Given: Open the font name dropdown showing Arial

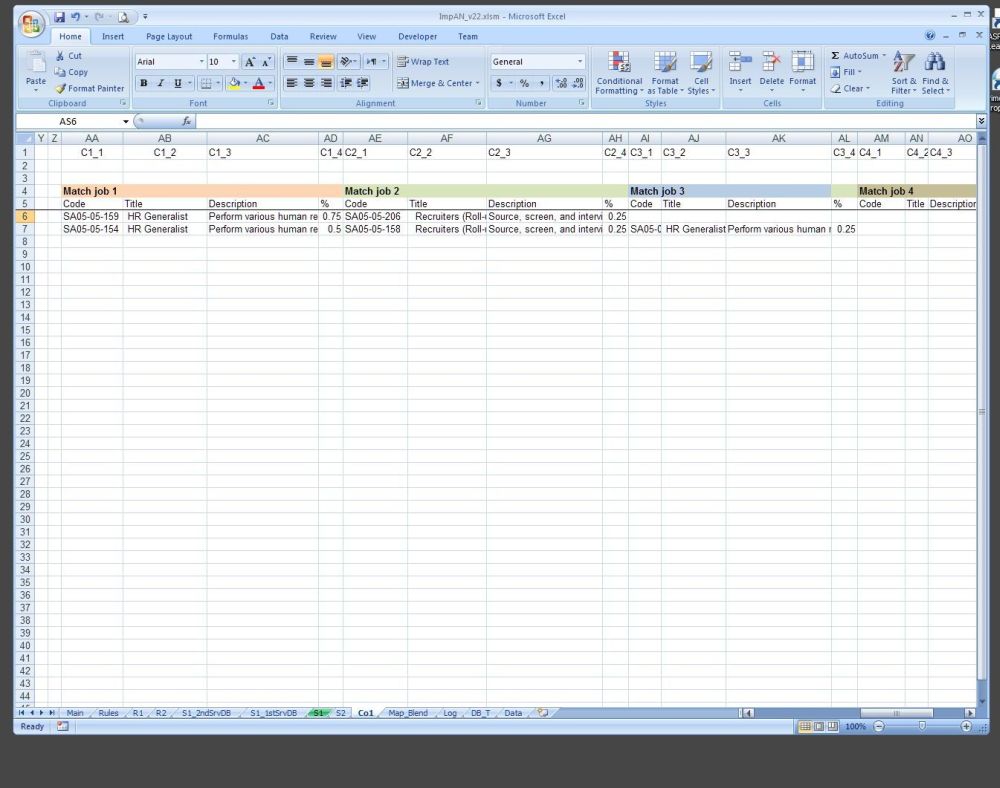Looking at the screenshot, I should (x=201, y=62).
